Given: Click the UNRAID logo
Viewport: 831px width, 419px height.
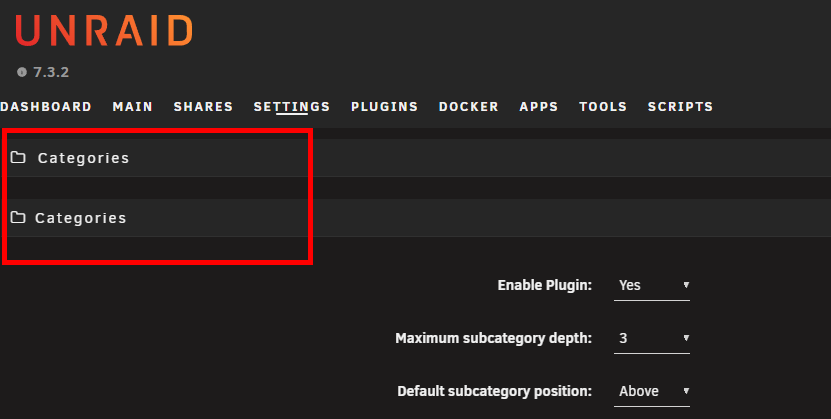Looking at the screenshot, I should tap(104, 31).
